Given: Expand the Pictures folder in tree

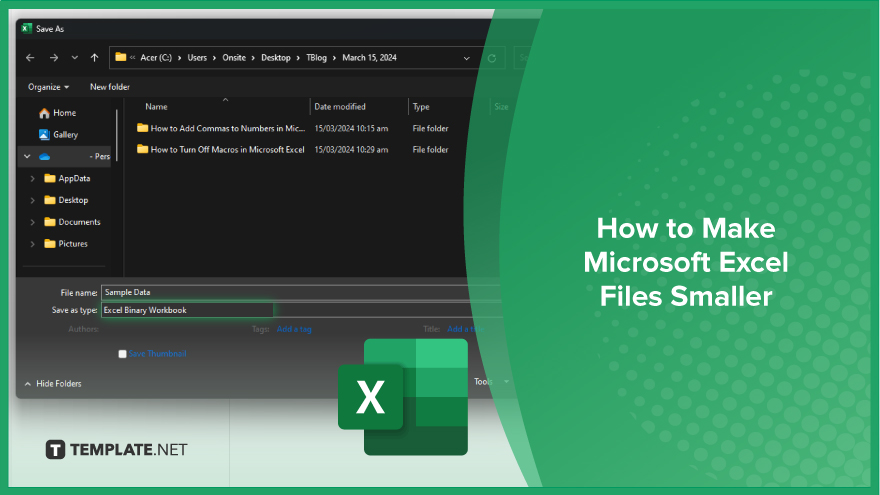Looking at the screenshot, I should point(33,244).
